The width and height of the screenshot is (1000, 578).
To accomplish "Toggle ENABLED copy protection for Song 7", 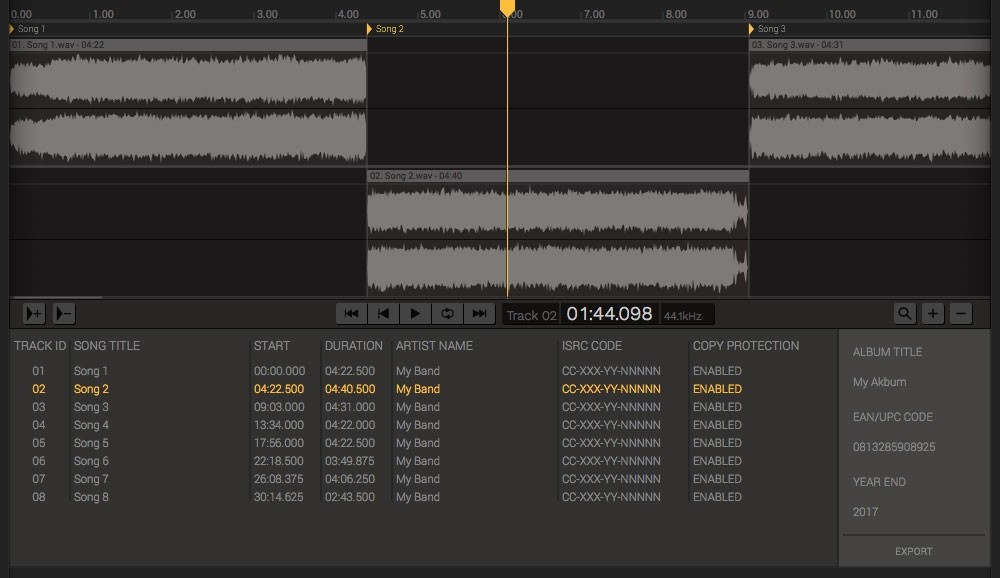I will point(717,478).
